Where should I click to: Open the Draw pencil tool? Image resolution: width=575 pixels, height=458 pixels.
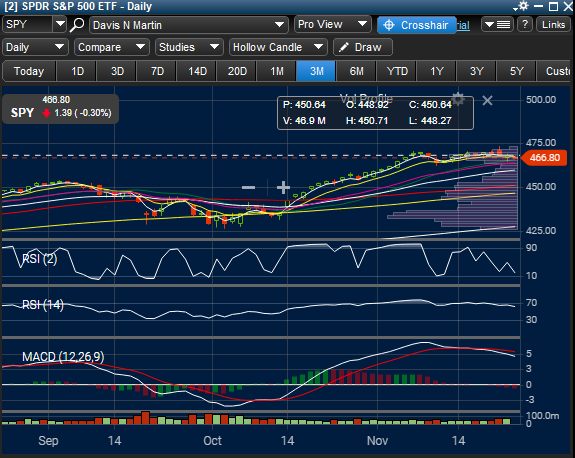point(363,47)
